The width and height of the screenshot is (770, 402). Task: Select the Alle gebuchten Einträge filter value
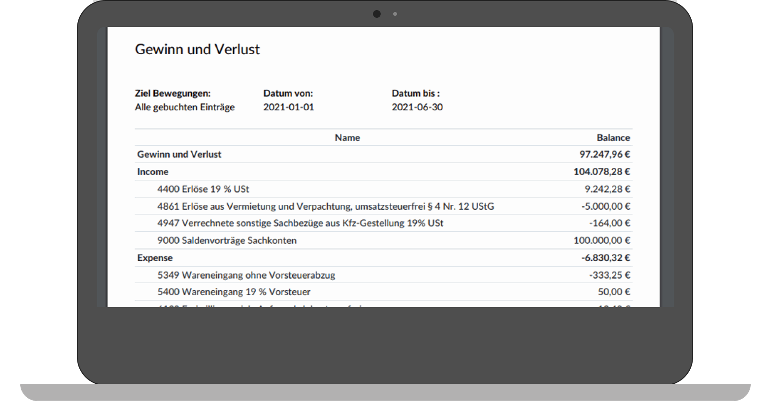[x=184, y=106]
